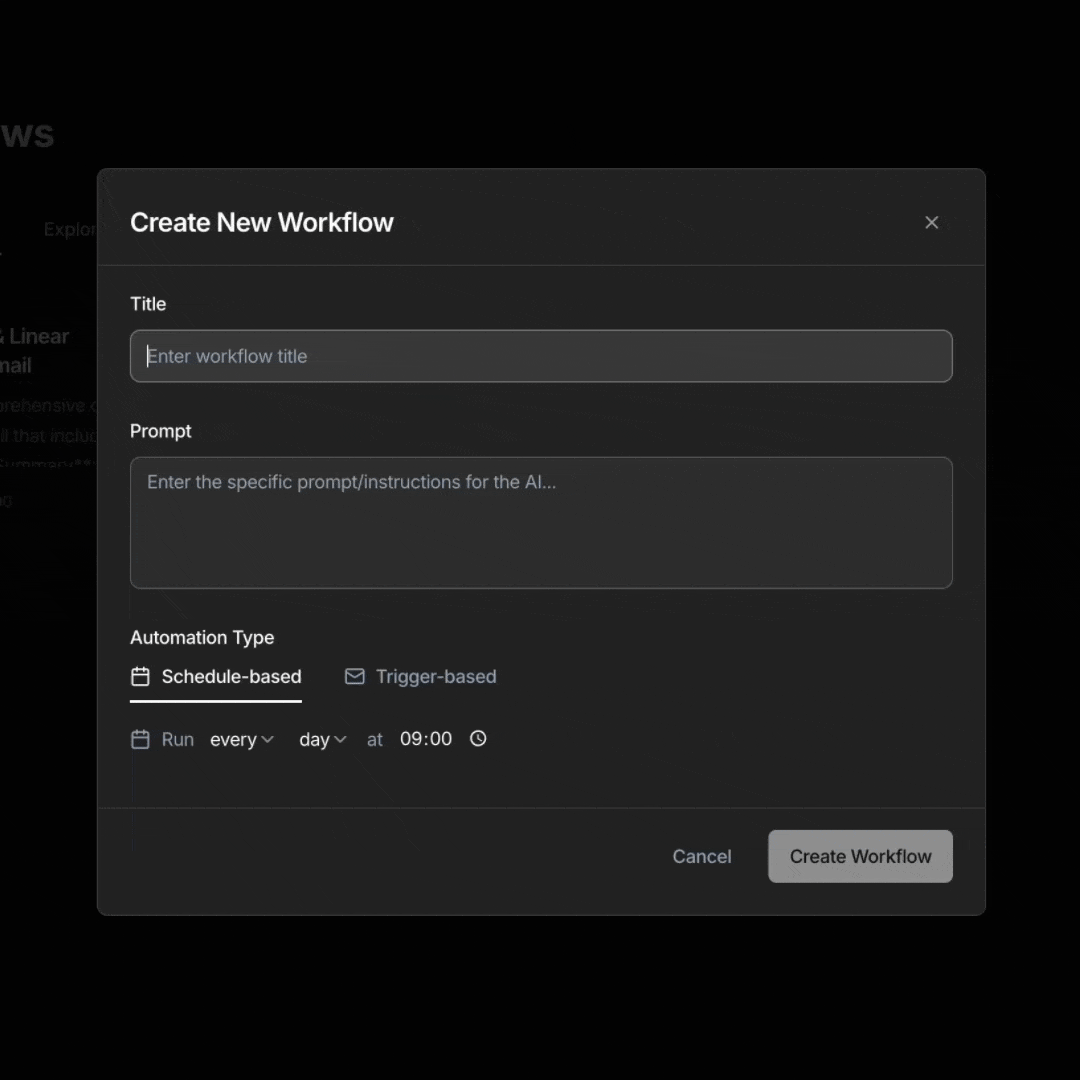The image size is (1080, 1080).
Task: Switch to the Schedule-based tab
Action: 230,677
